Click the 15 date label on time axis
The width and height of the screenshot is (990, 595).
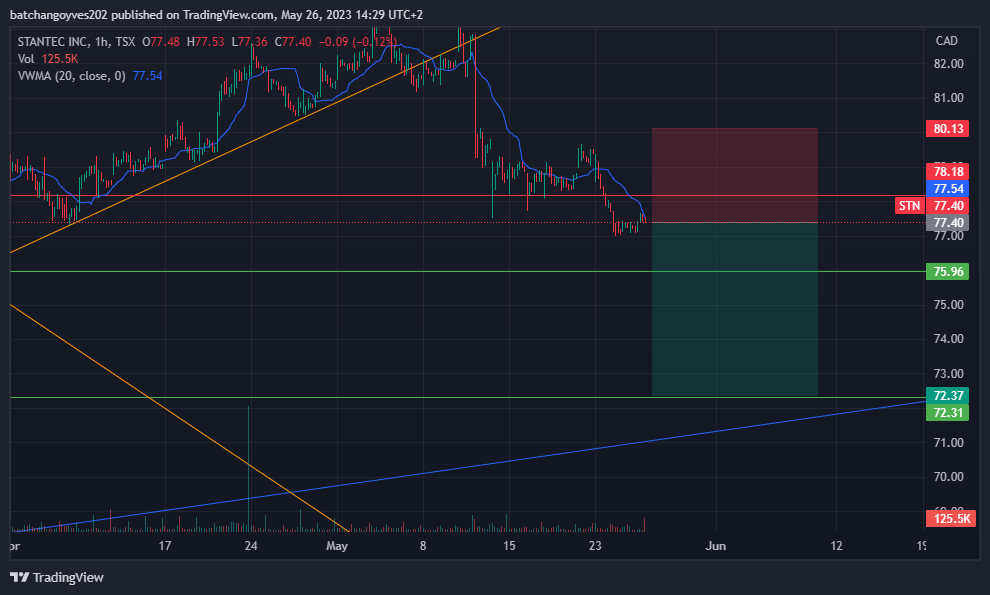pyautogui.click(x=509, y=546)
